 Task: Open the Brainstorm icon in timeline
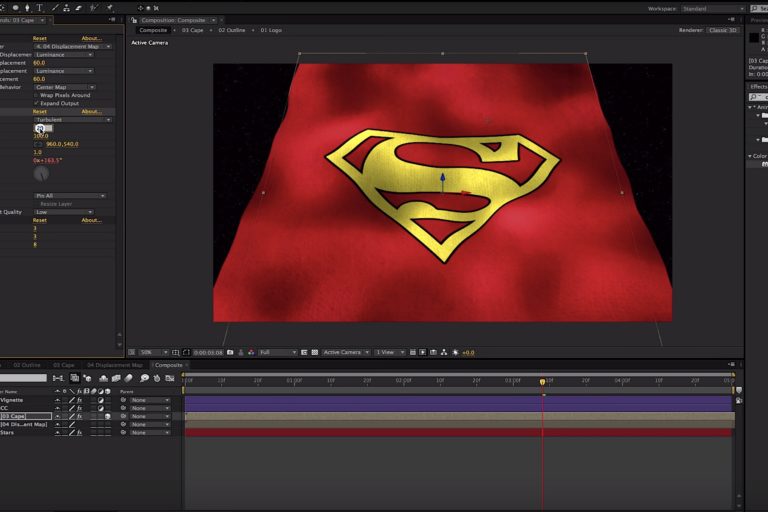(x=144, y=378)
